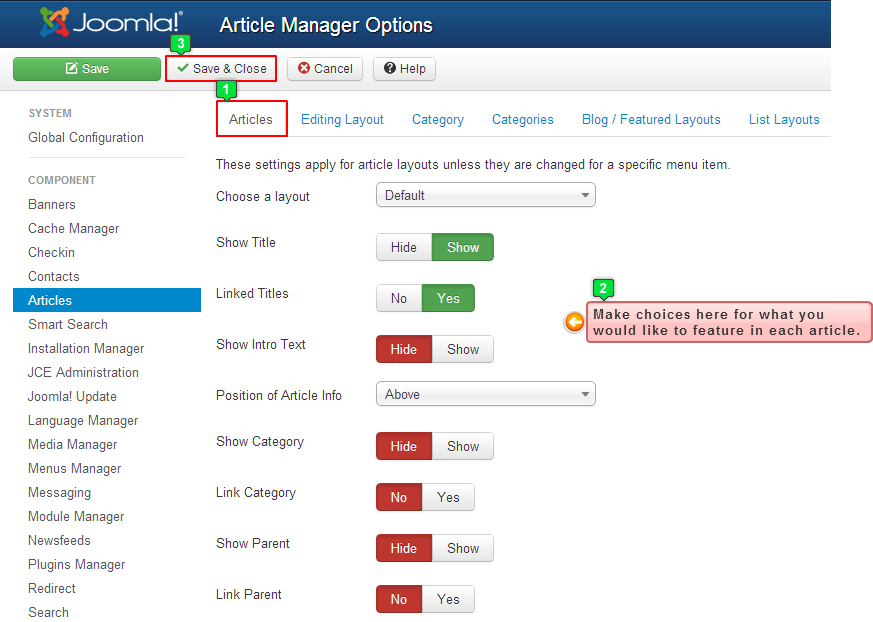Set Show Intro Text to Show
Image resolution: width=873 pixels, height=622 pixels.
(x=463, y=349)
